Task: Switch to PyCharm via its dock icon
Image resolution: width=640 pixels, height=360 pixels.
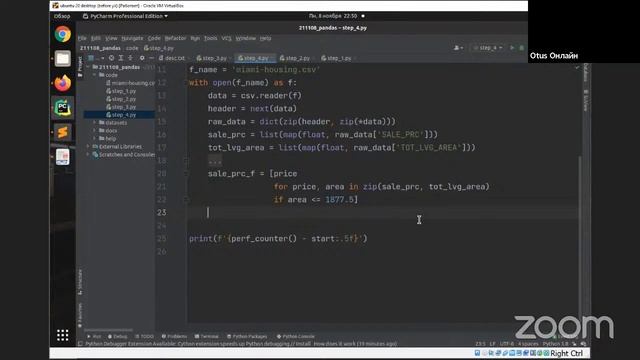Action: [62, 108]
